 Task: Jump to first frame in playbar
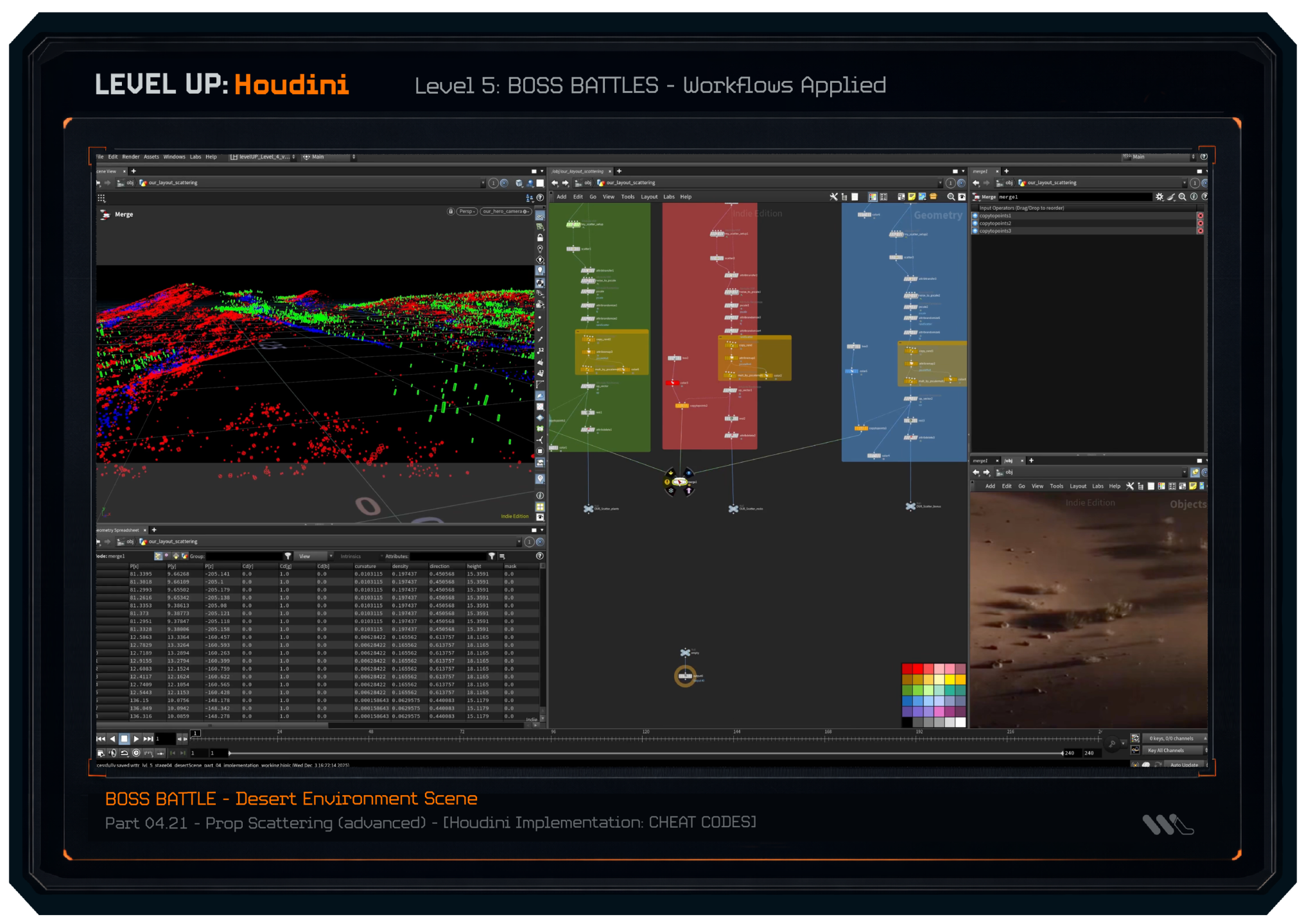coord(101,739)
